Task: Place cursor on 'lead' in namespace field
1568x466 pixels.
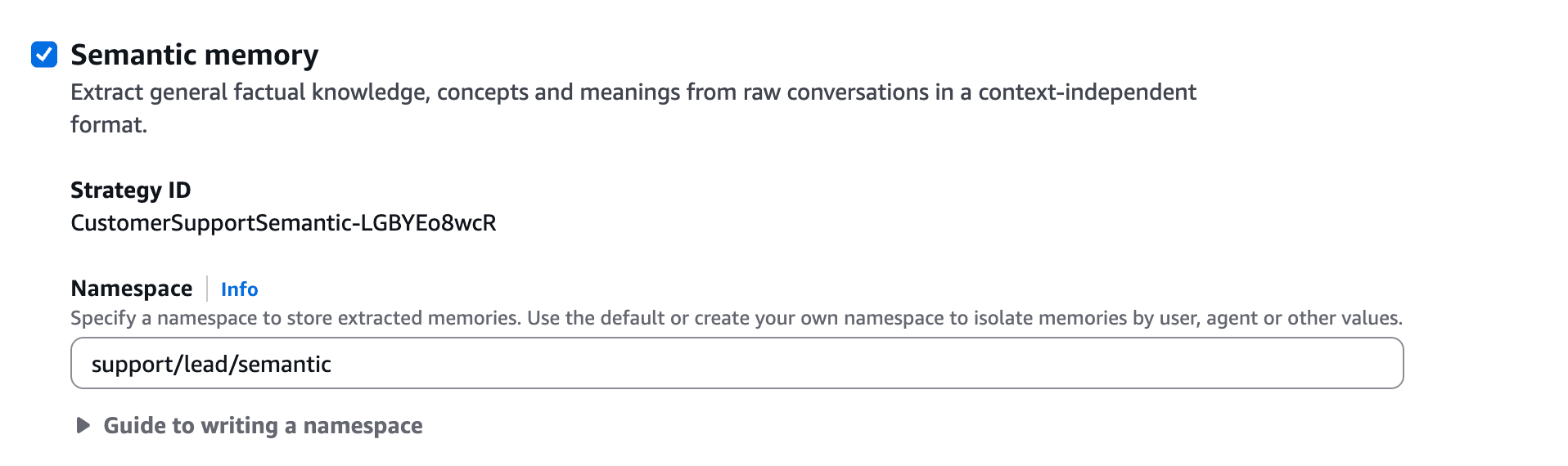Action: click(205, 365)
